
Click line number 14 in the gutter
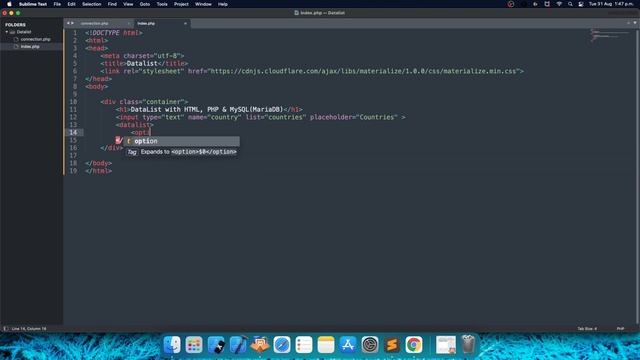click(x=73, y=133)
